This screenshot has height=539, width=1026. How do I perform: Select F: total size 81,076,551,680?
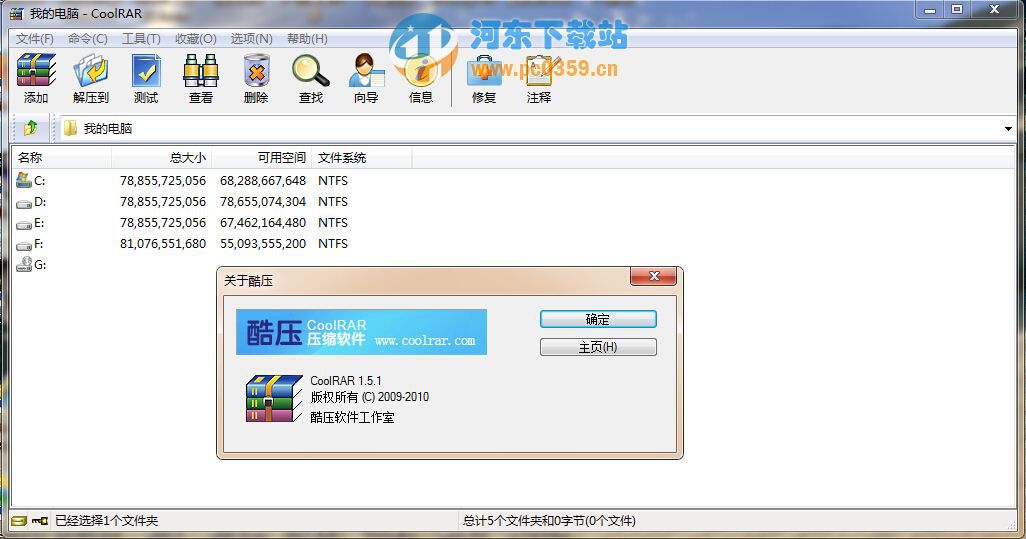click(x=163, y=243)
